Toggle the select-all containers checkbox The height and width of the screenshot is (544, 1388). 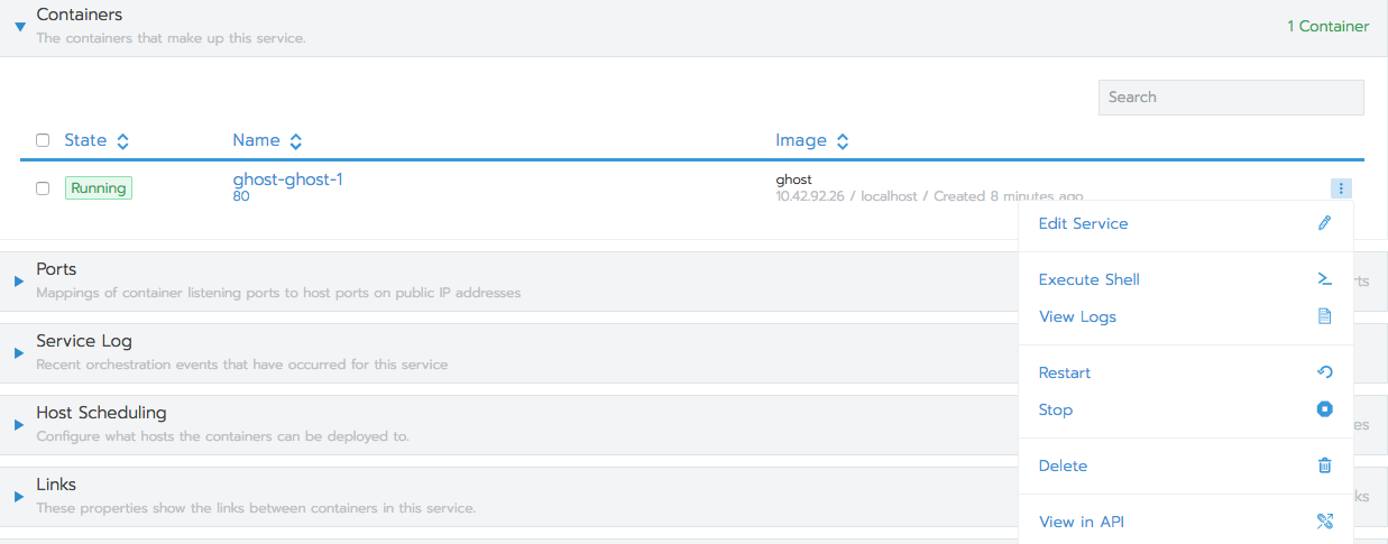point(42,140)
